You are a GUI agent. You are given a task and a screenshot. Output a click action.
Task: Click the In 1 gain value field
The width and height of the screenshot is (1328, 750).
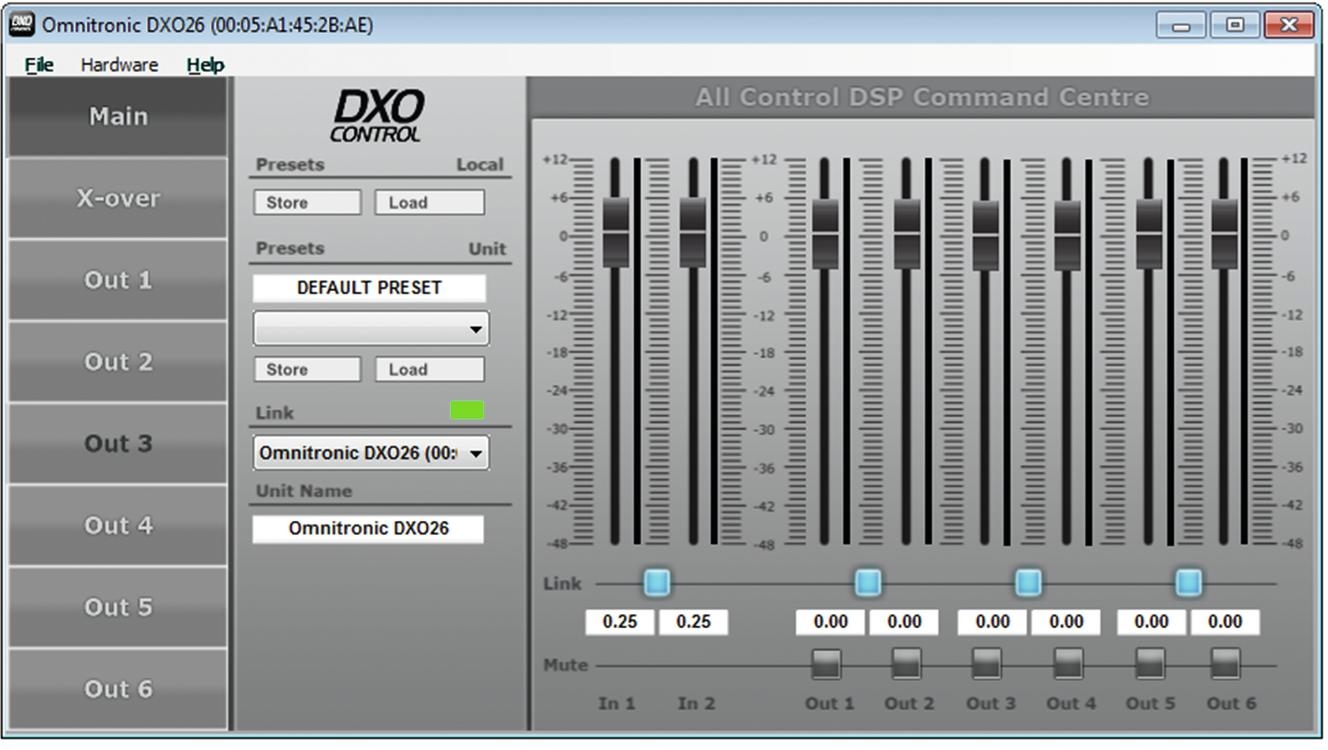coord(620,622)
